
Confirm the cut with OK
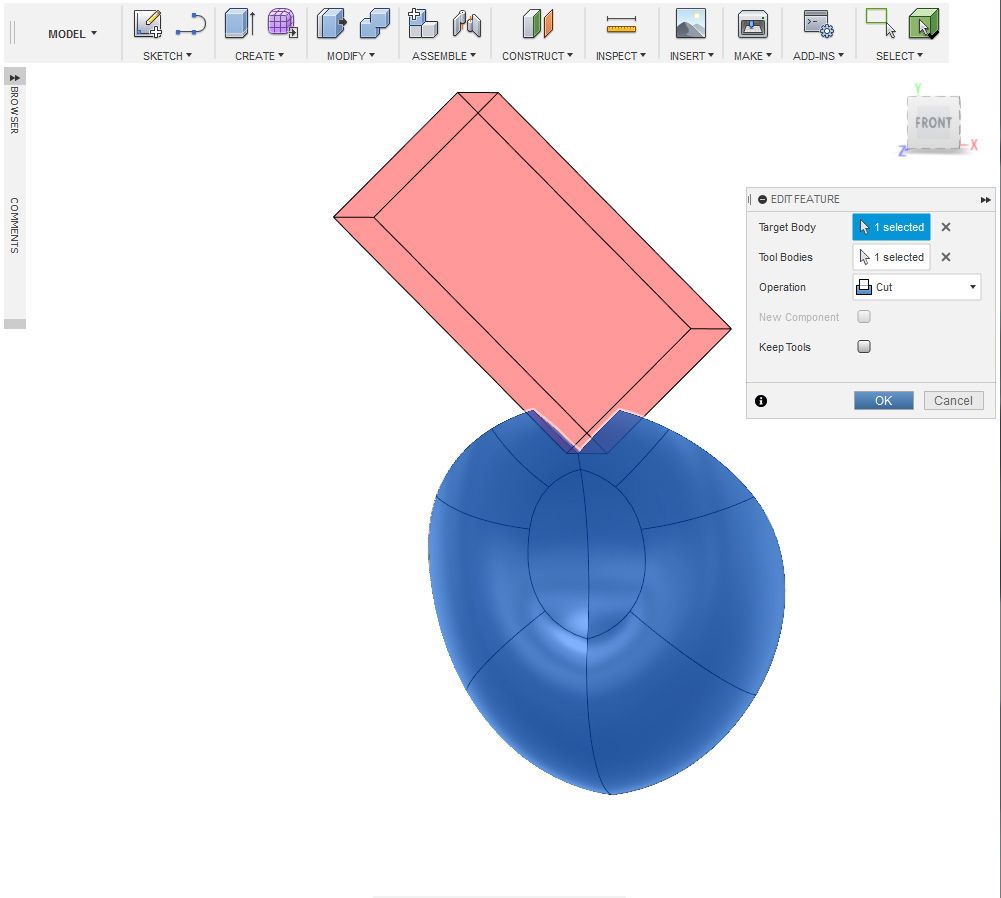tap(883, 400)
